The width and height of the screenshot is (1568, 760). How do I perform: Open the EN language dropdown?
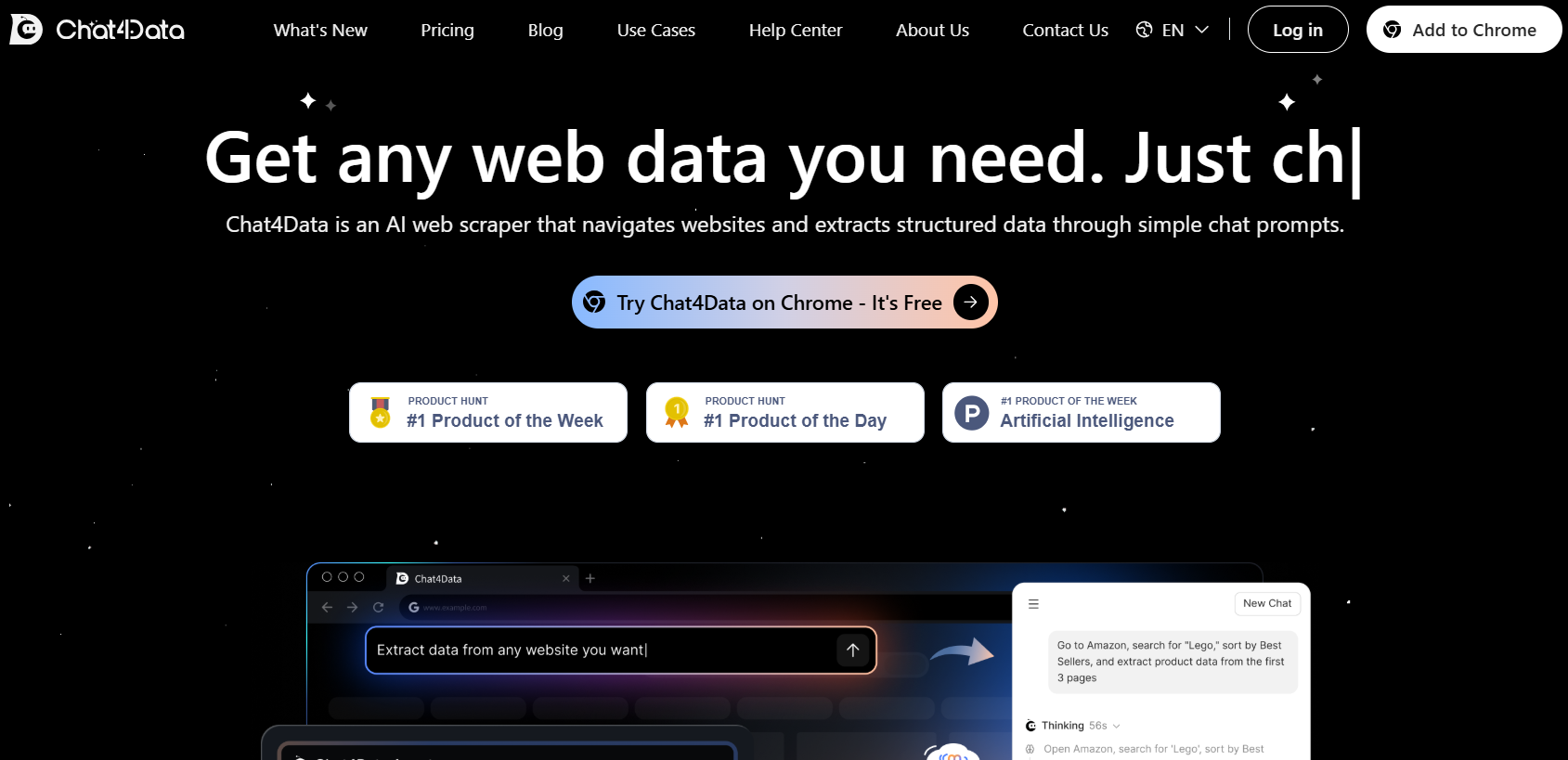click(x=1173, y=30)
